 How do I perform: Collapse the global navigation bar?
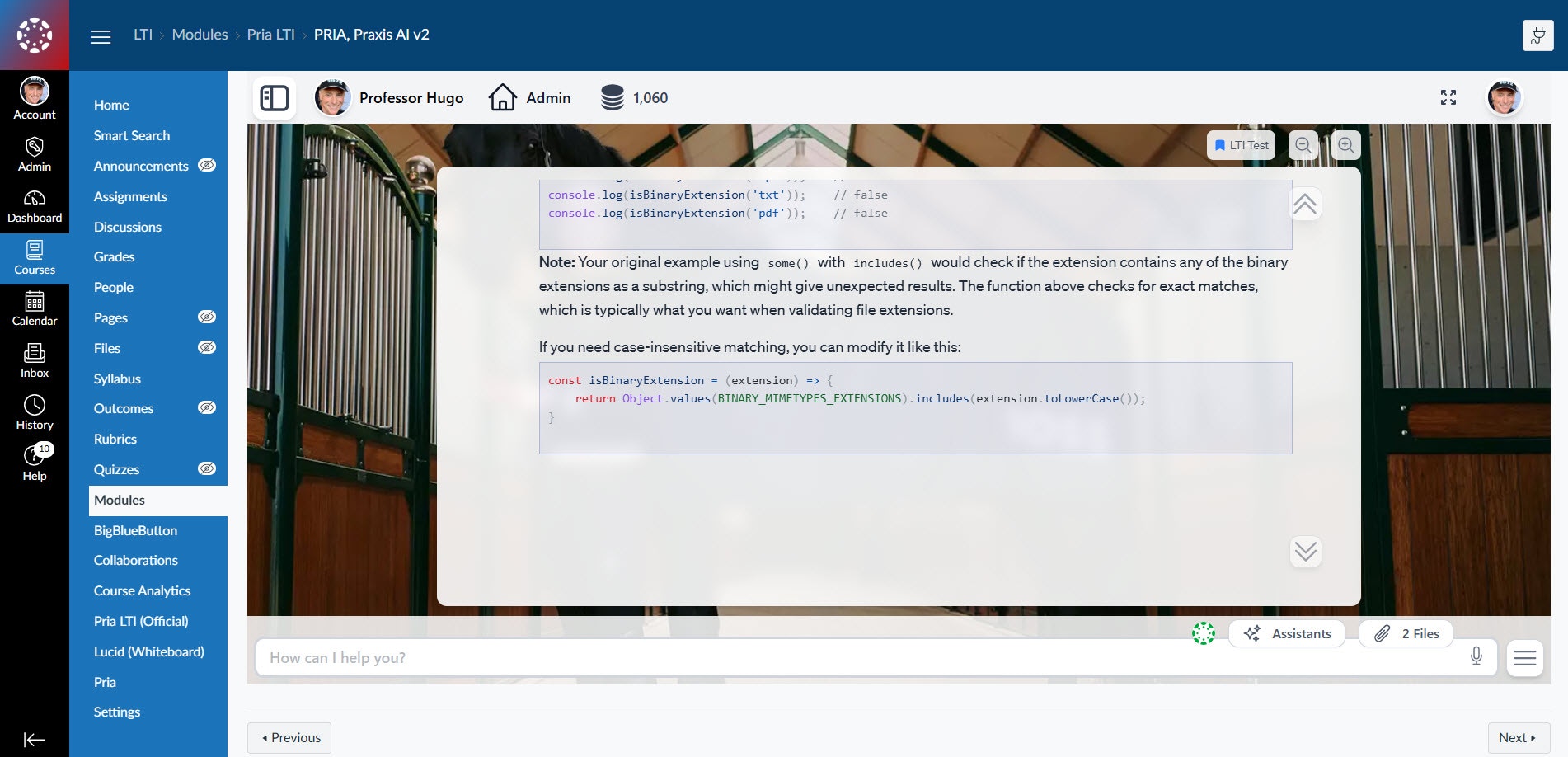click(35, 740)
